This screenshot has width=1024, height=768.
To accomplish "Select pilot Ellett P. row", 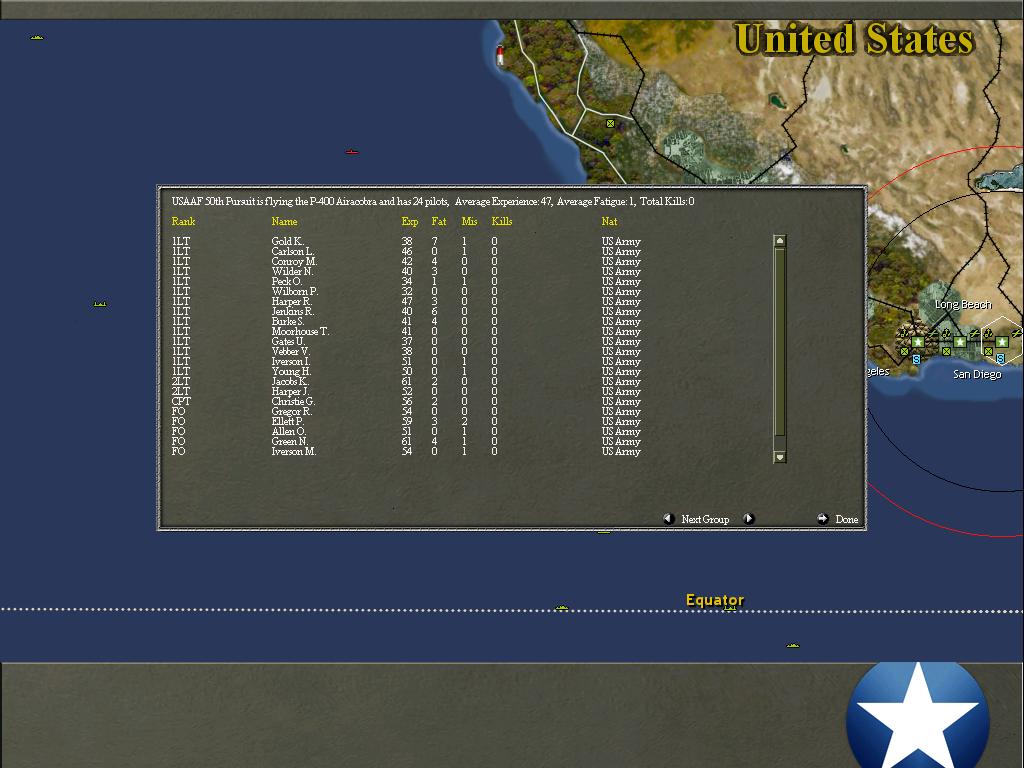I will (x=406, y=421).
